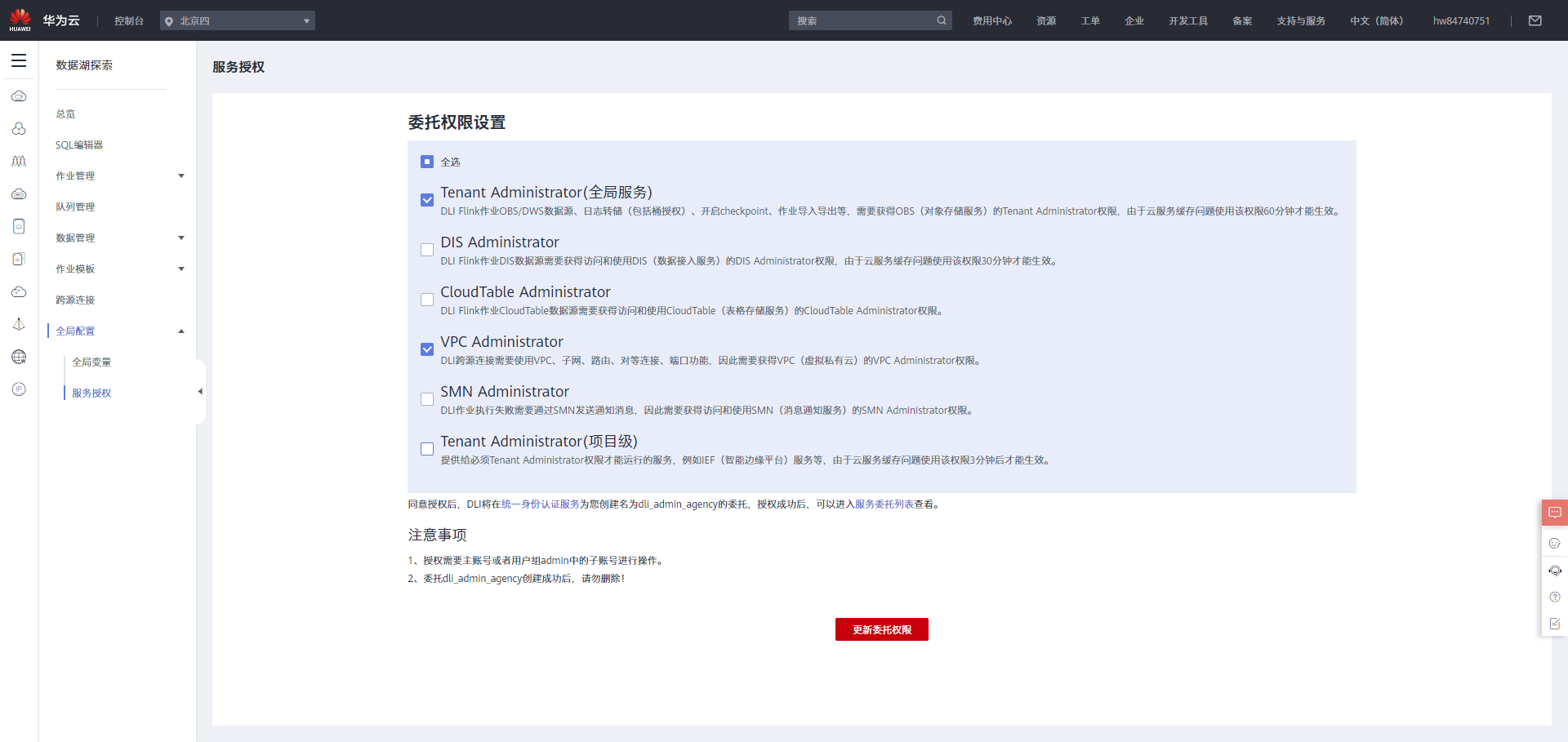The height and width of the screenshot is (742, 1568).
Task: Click the 注意事项 heading
Action: click(x=437, y=535)
